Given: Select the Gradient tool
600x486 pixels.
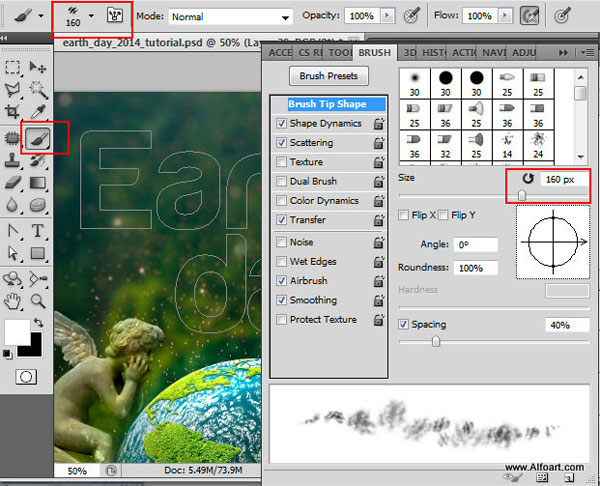Looking at the screenshot, I should (x=38, y=183).
